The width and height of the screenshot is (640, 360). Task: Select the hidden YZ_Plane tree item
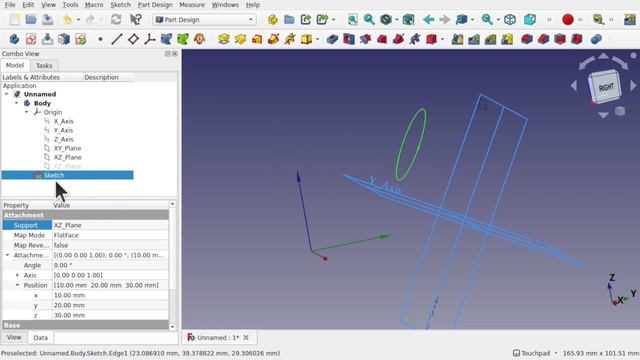pyautogui.click(x=67, y=166)
